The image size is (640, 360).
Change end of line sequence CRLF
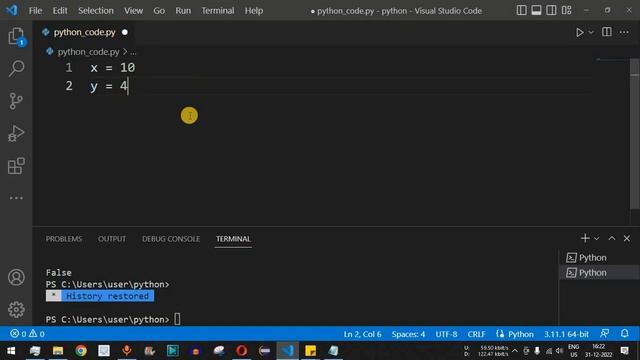pos(476,334)
